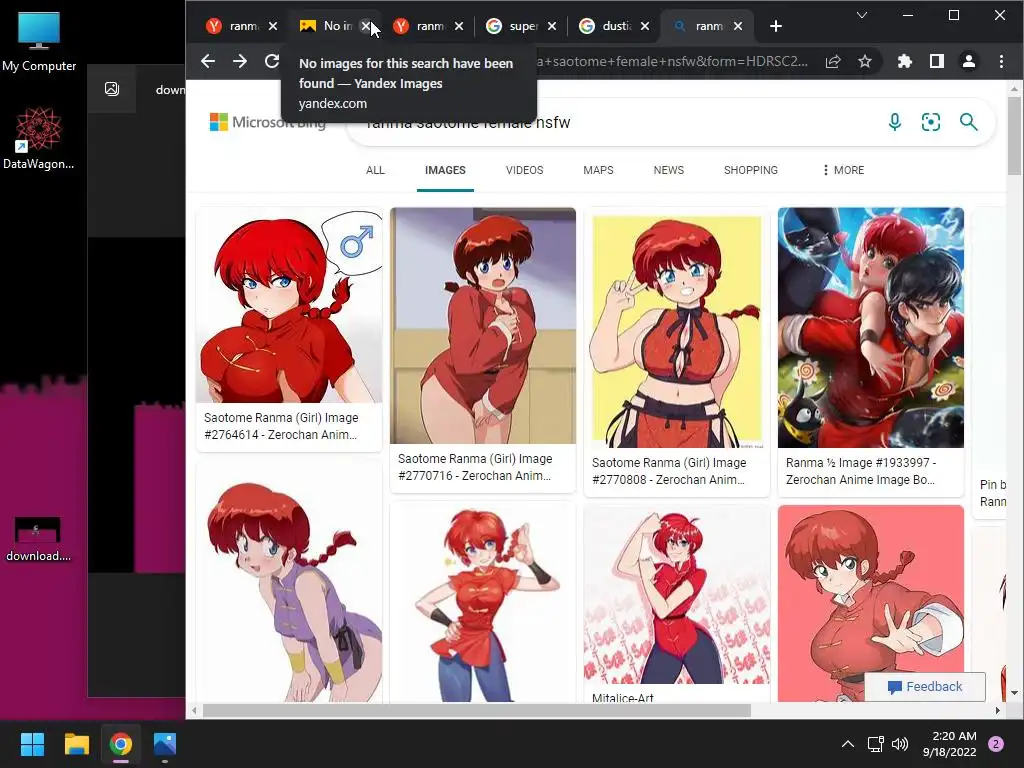Open the notifications badge in the tray

pos(996,744)
